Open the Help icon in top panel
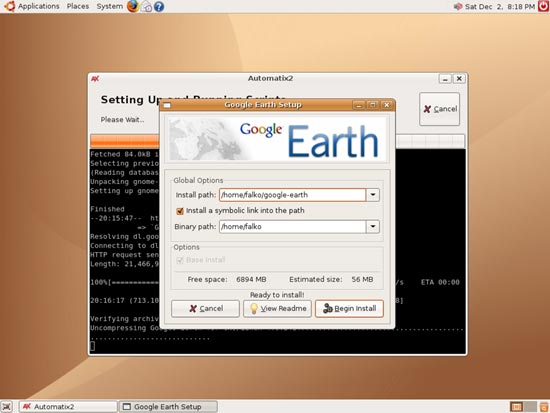This screenshot has width=550, height=413. 159,6
